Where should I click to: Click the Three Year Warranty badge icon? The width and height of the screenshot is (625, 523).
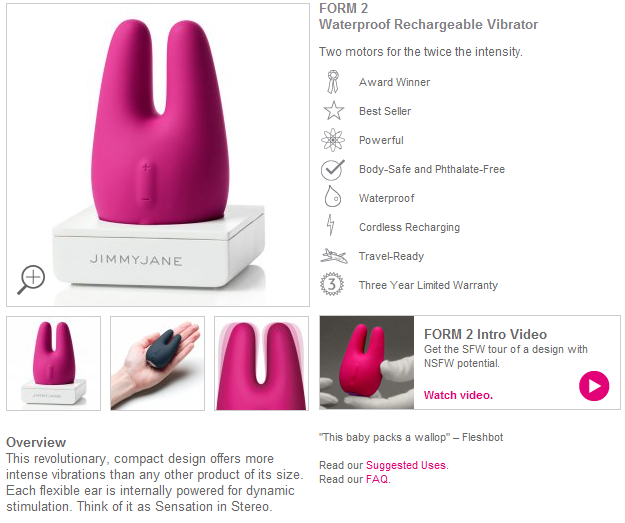(x=332, y=284)
